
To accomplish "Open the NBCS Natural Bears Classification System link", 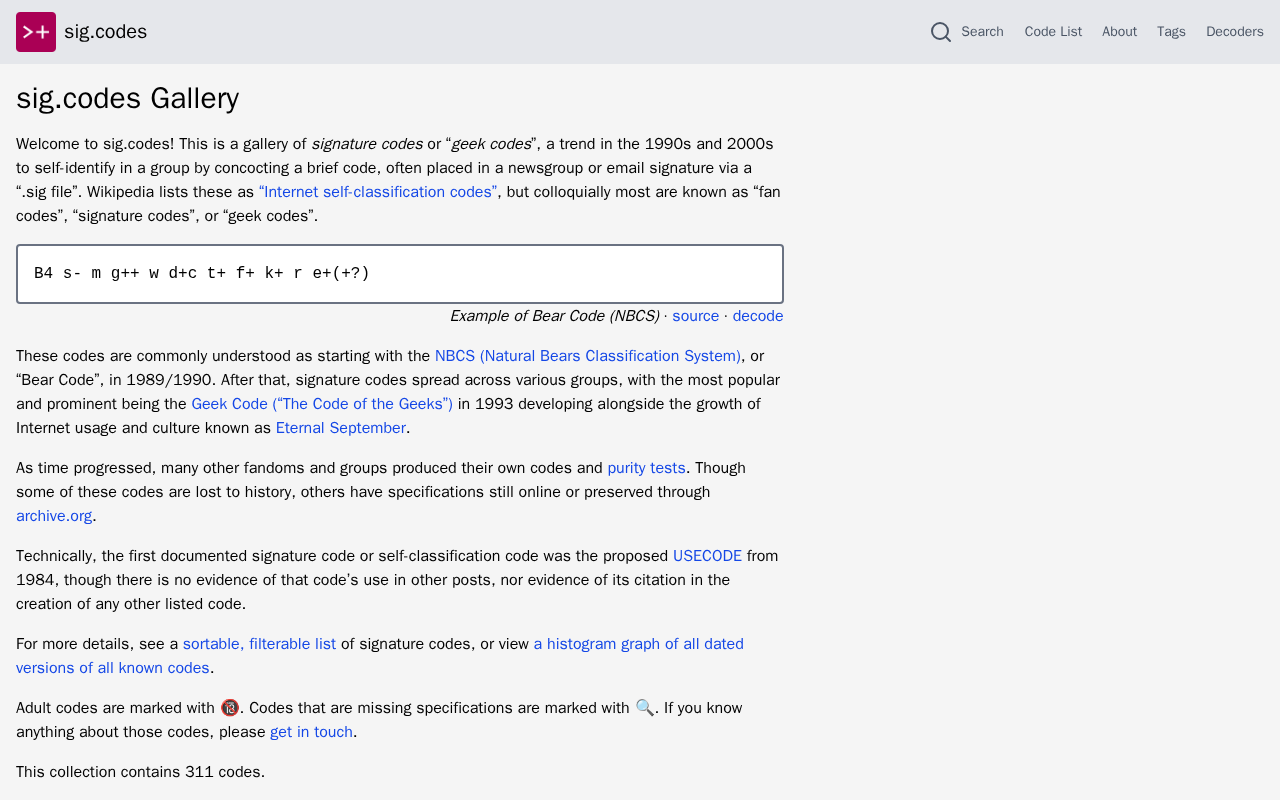I will point(588,356).
